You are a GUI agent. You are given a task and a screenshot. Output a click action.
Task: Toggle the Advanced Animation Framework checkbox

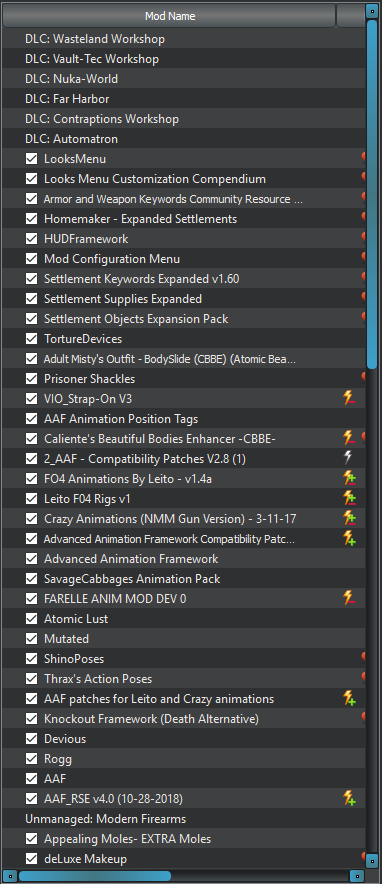32,559
